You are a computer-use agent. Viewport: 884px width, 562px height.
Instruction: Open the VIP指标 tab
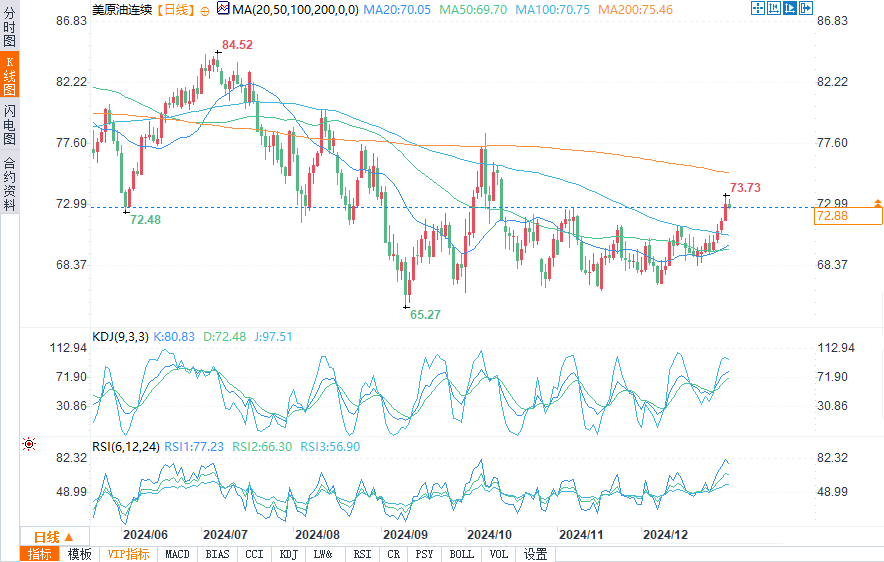click(129, 554)
